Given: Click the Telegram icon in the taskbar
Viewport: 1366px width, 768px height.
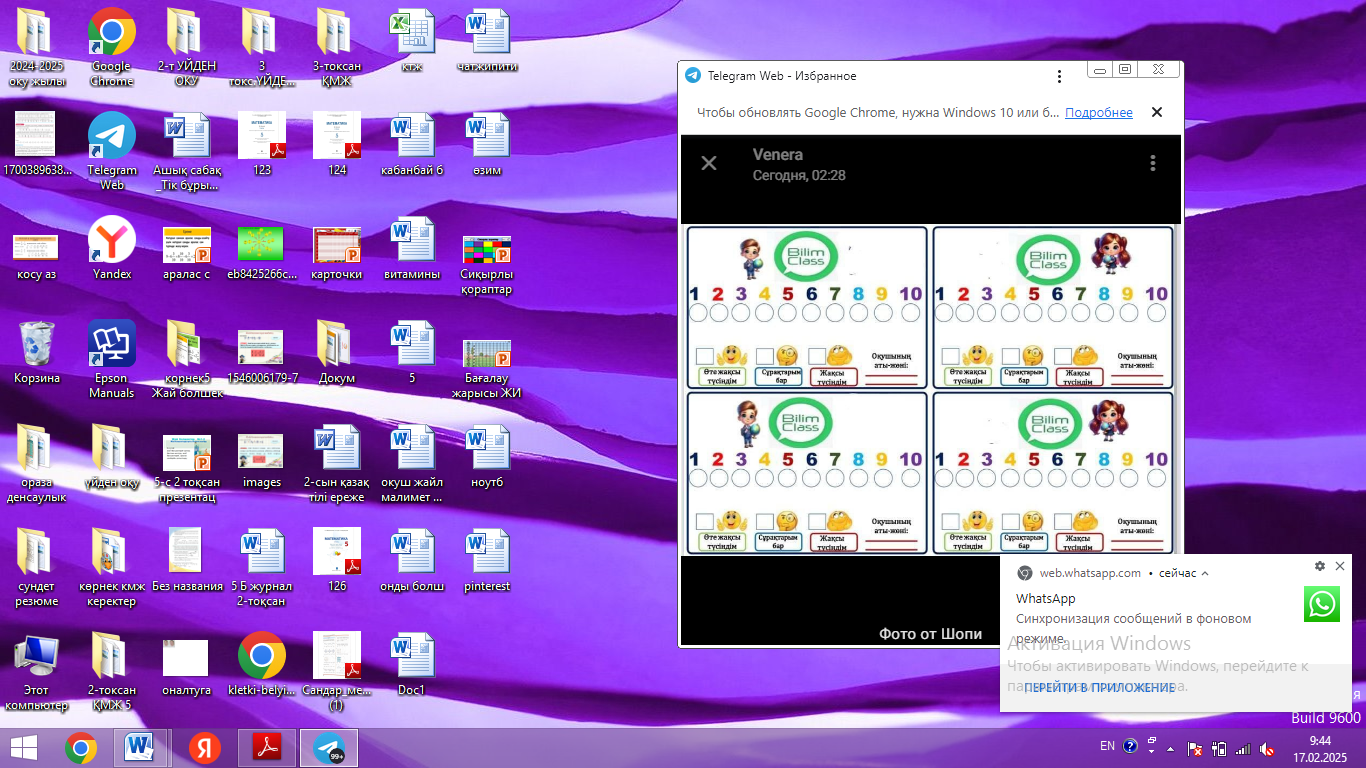Looking at the screenshot, I should [x=328, y=748].
